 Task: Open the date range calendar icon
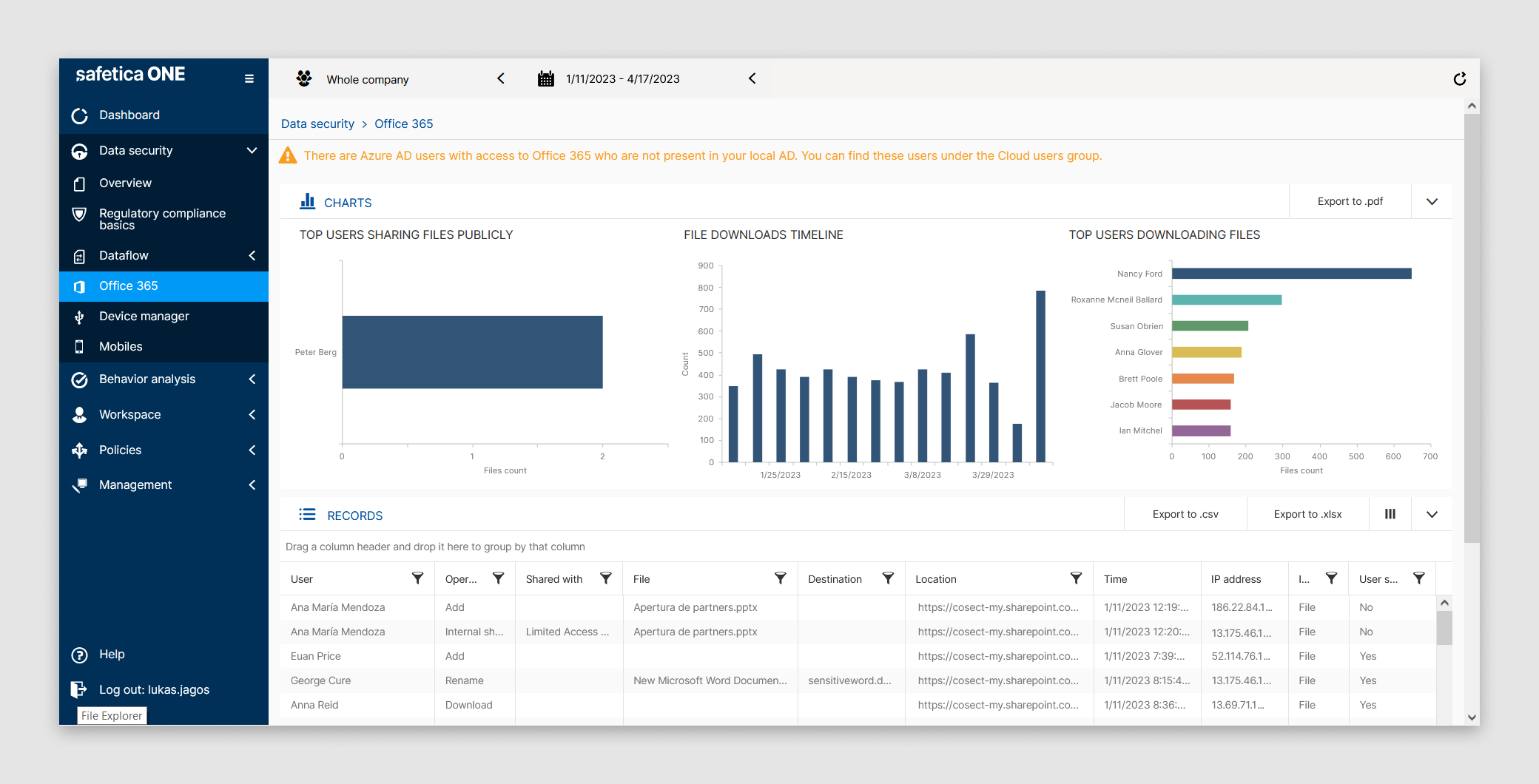pyautogui.click(x=546, y=78)
